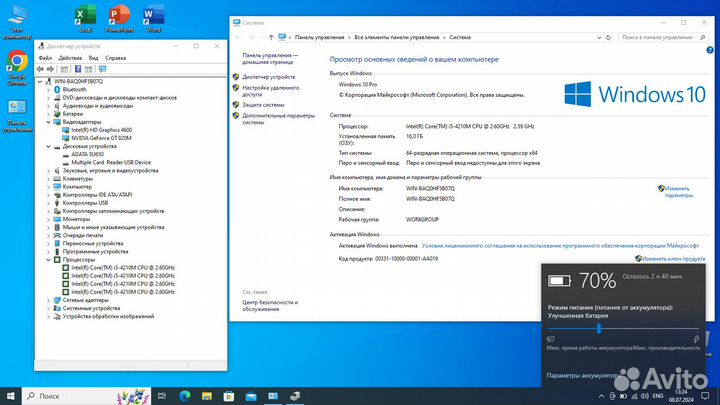Click Forward arrow in Device Manager toolbar
720x405 pixels.
50,69
